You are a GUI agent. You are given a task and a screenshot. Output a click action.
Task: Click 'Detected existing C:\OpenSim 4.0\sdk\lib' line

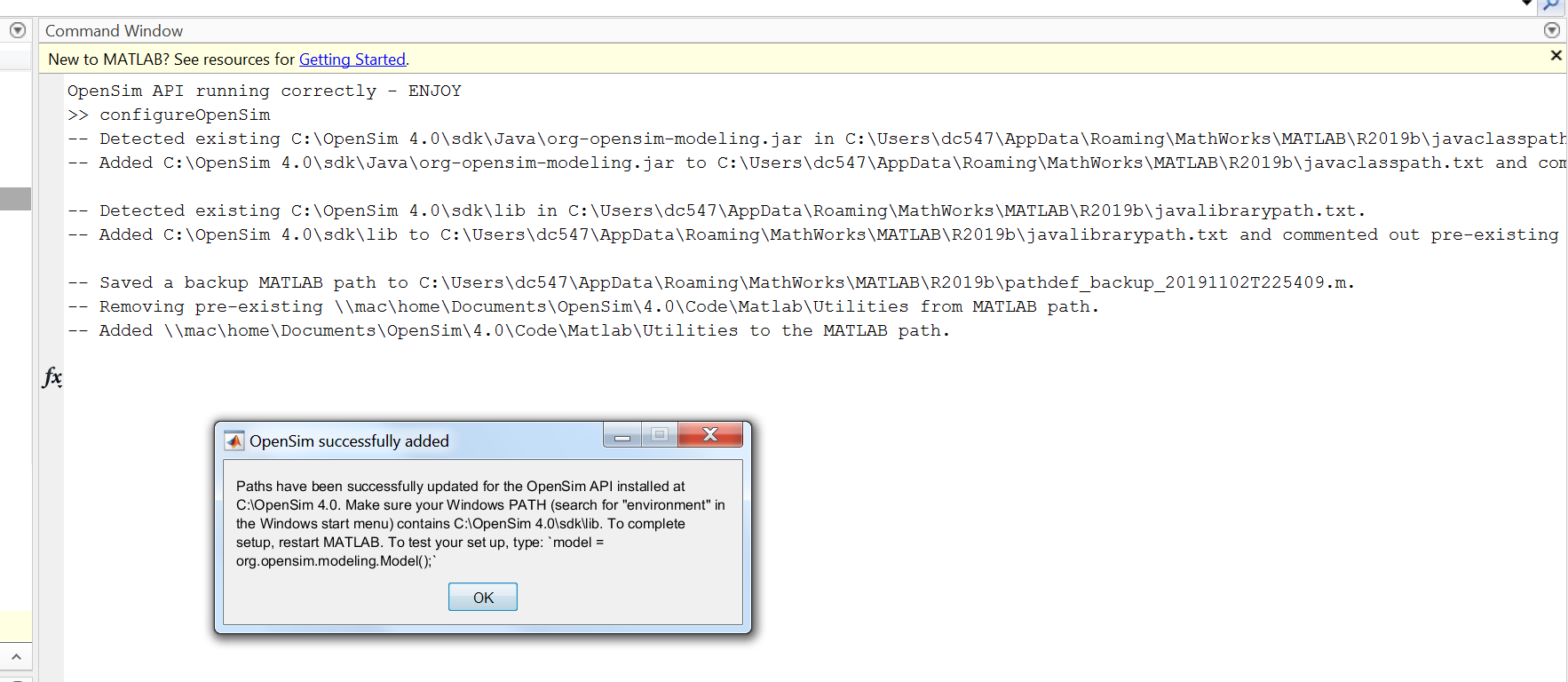pos(717,210)
